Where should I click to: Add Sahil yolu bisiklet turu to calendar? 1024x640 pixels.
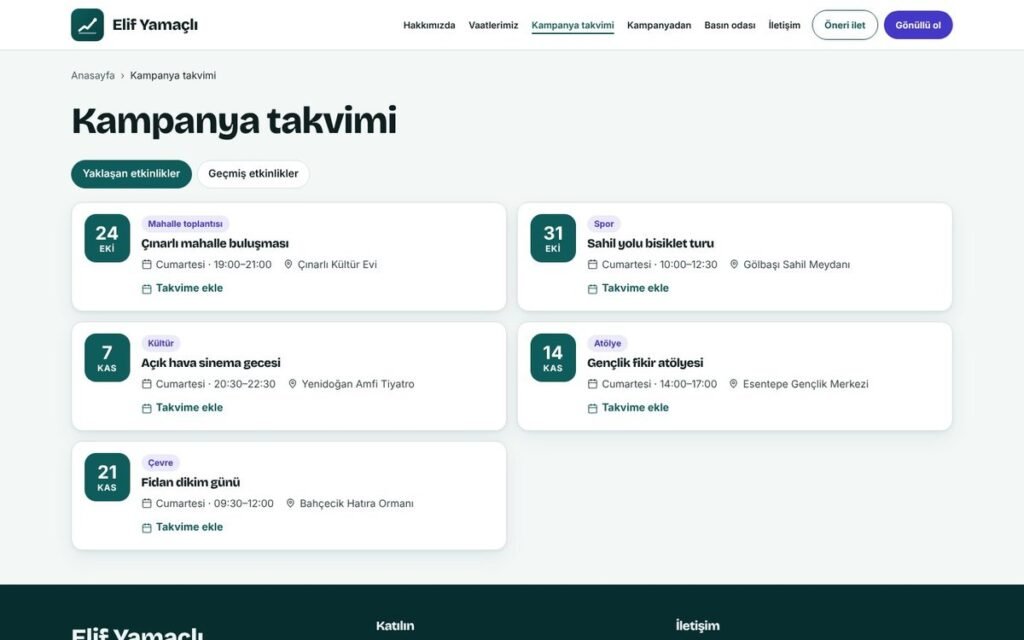click(x=628, y=288)
